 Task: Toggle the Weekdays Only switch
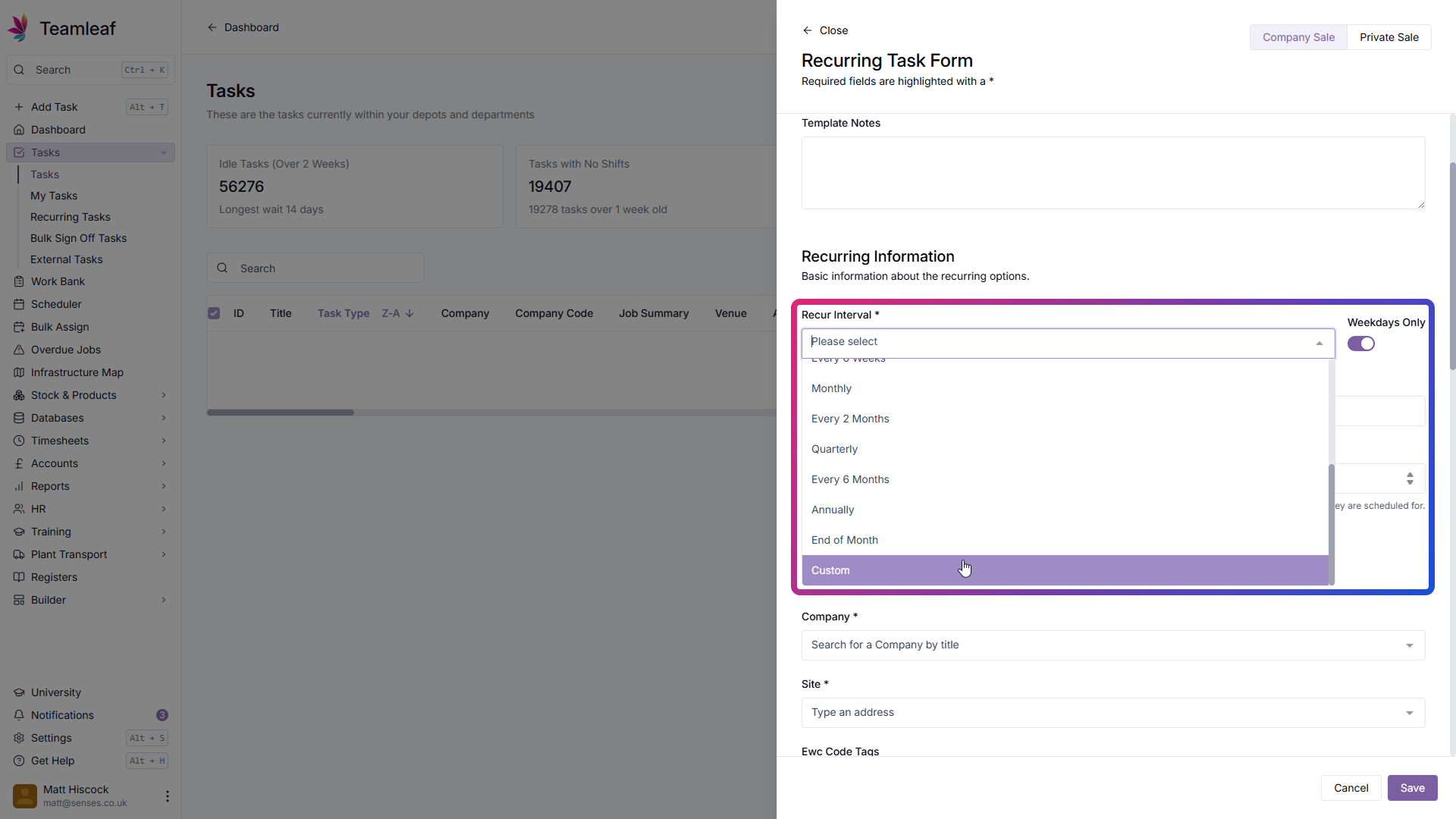coord(1360,344)
